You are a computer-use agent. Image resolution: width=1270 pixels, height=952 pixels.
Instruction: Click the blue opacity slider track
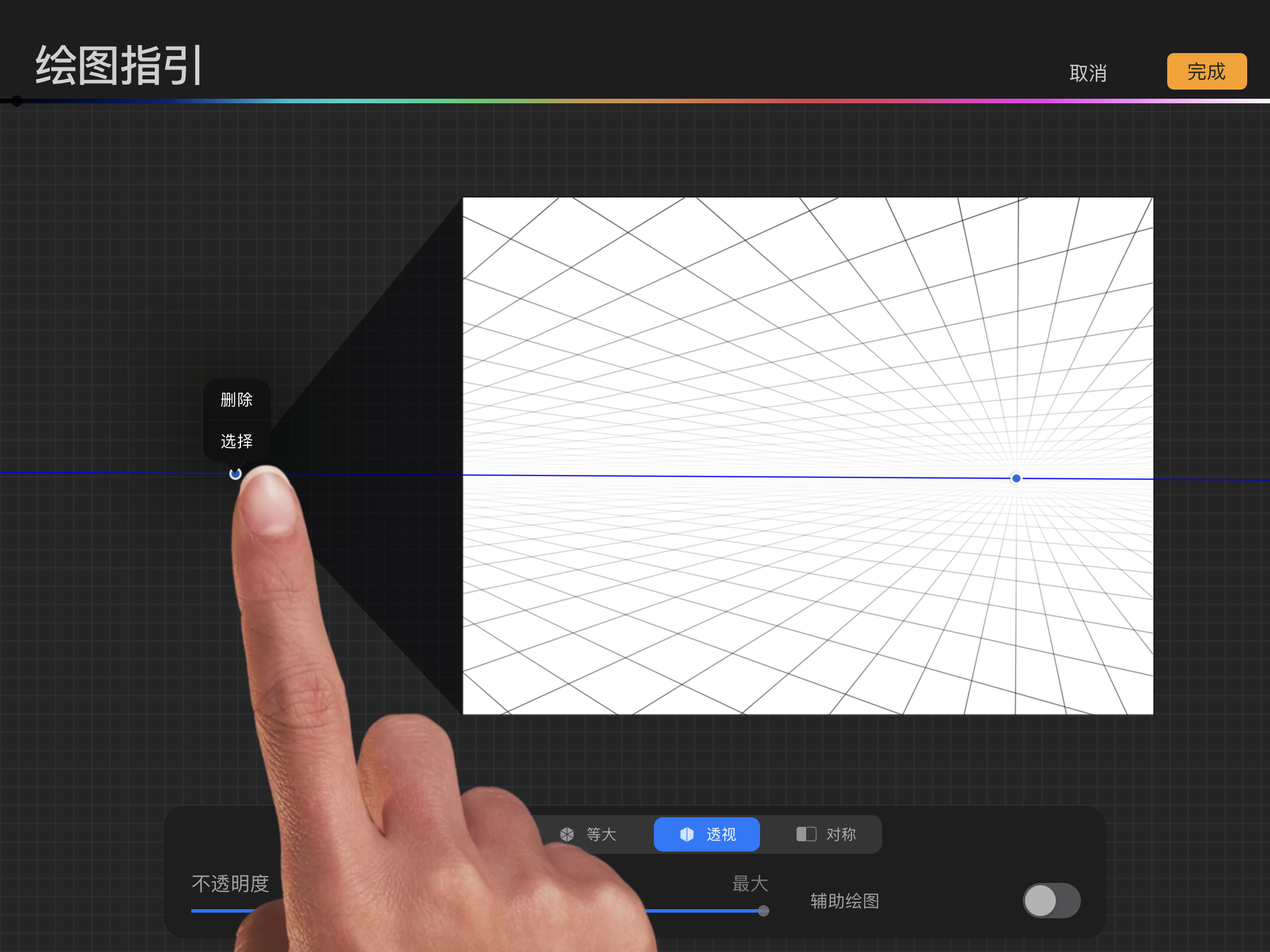pos(701,911)
